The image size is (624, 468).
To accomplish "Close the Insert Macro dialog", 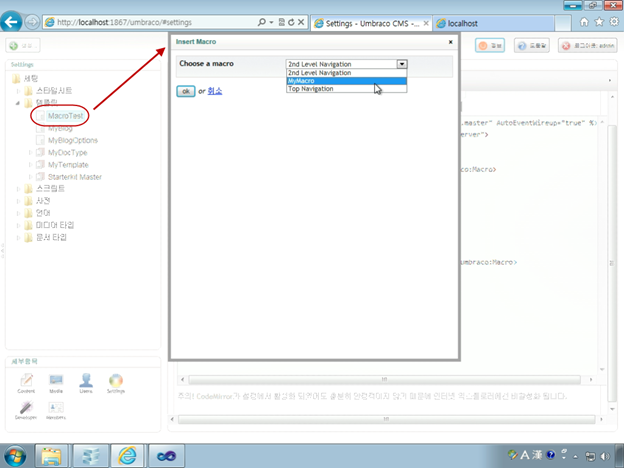I will tap(450, 42).
